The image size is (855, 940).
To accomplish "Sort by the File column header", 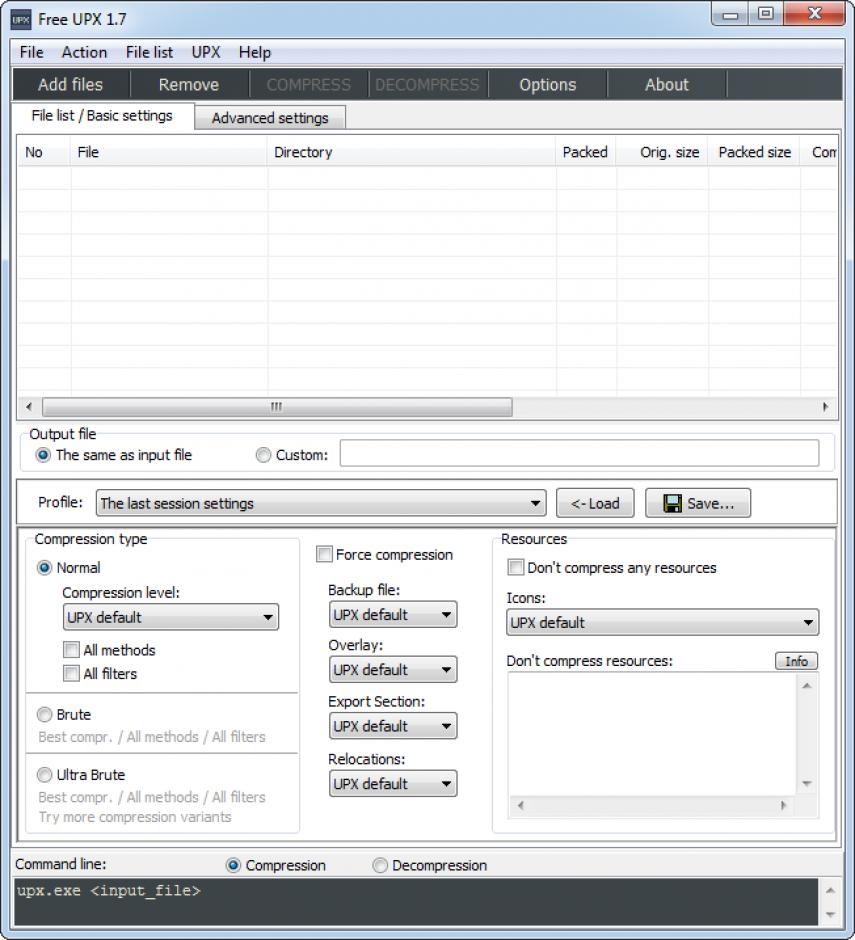I will coord(169,152).
